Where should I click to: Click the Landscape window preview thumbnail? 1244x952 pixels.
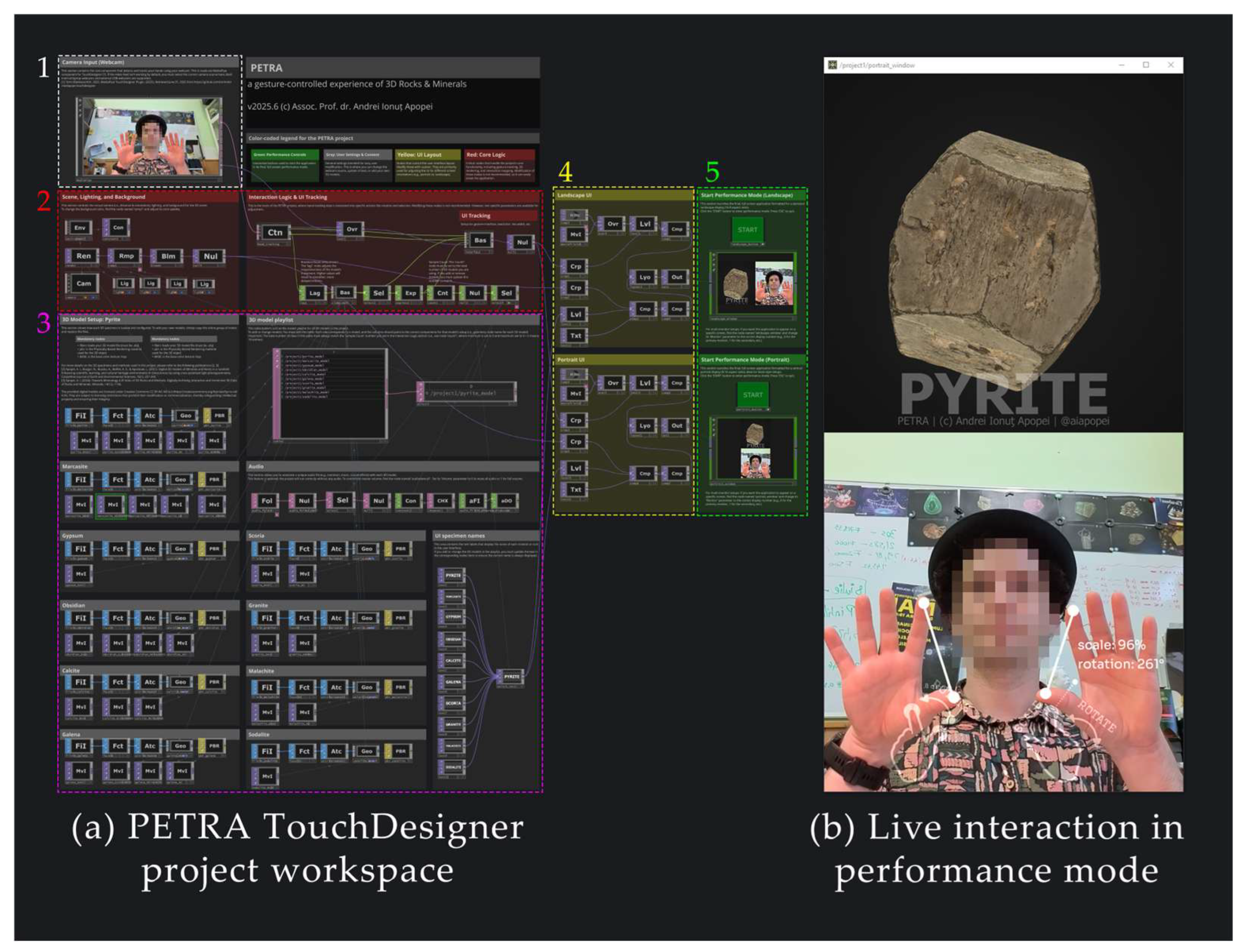(x=754, y=283)
